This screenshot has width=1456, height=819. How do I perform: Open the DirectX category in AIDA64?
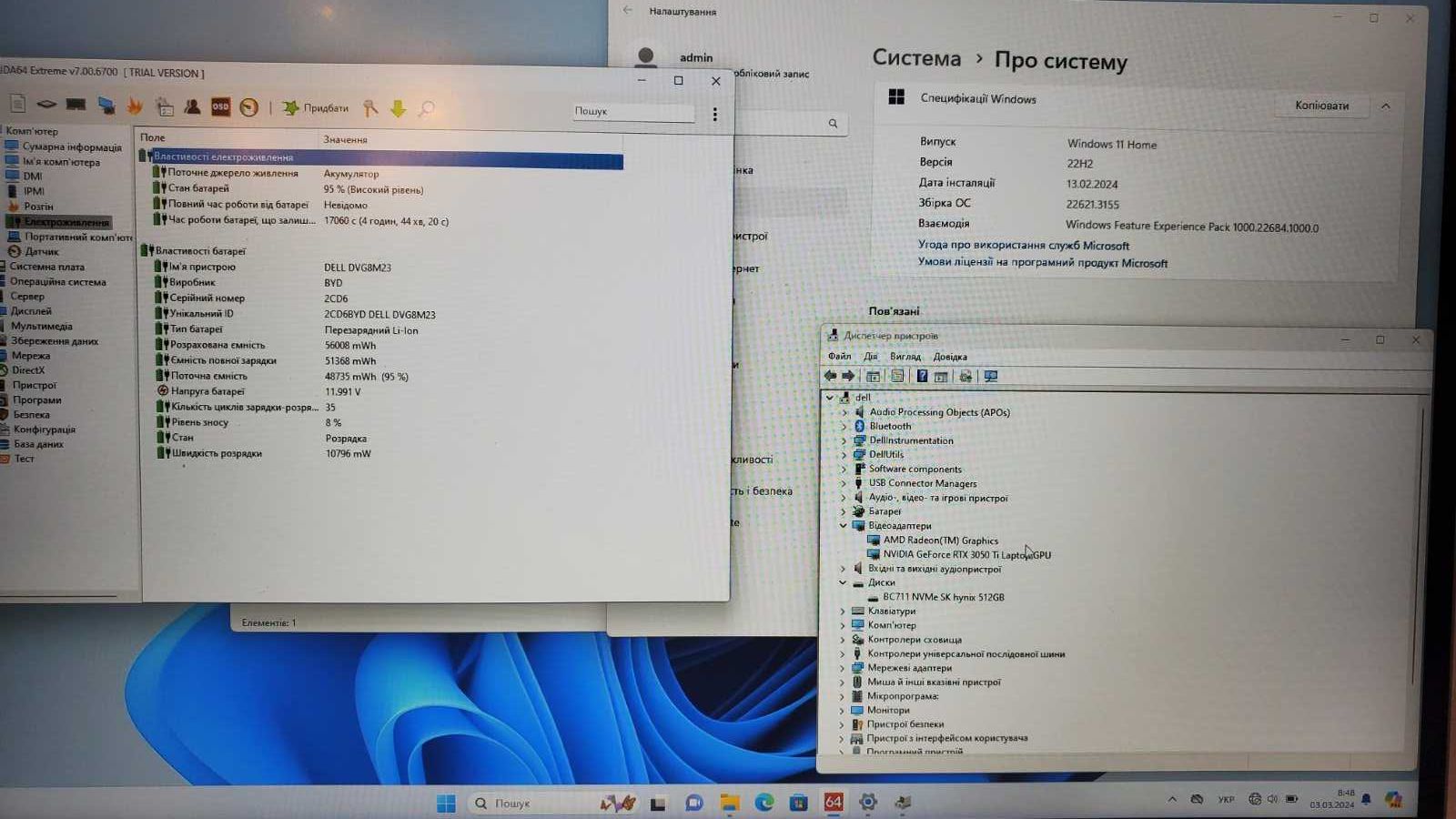pos(27,370)
